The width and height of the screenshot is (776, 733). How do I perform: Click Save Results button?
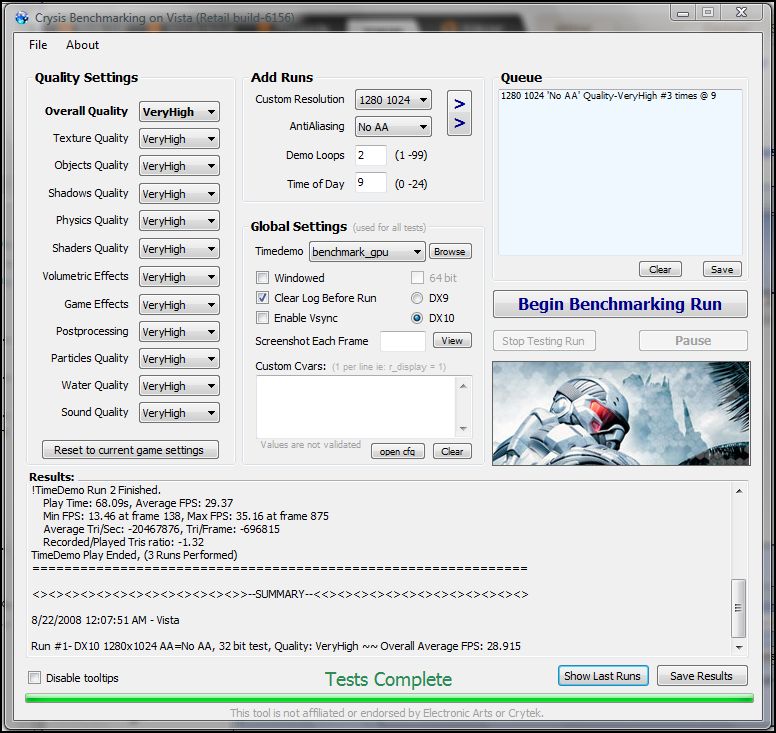tap(702, 676)
